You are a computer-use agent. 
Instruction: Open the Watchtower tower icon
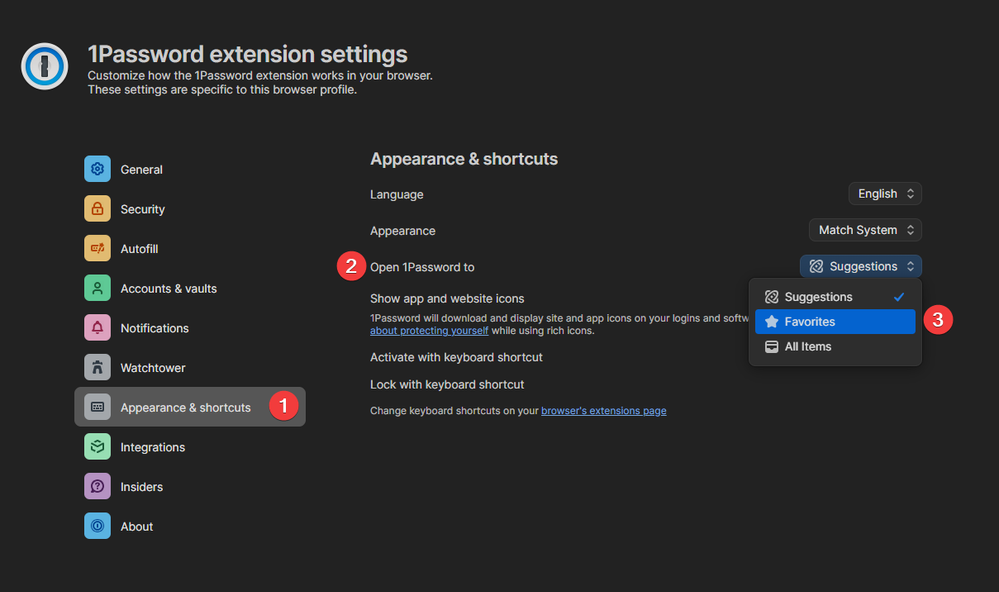pyautogui.click(x=97, y=368)
